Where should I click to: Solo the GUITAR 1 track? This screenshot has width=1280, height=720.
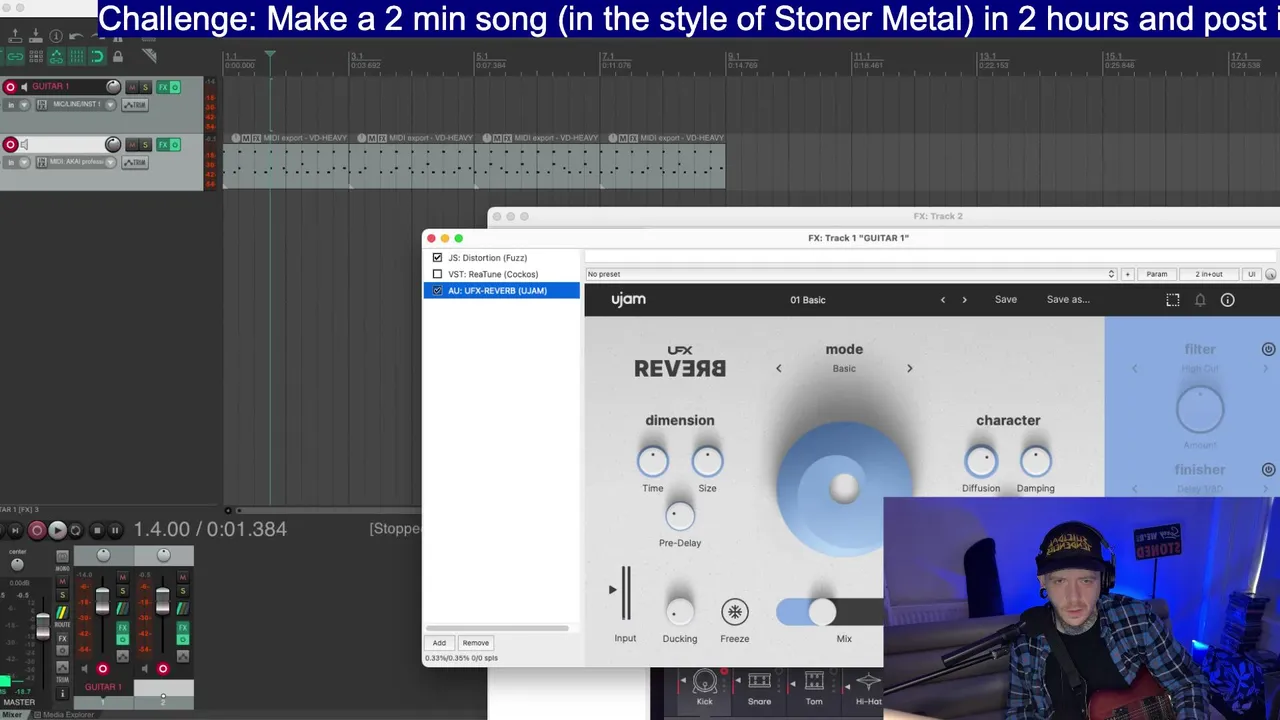pos(145,87)
